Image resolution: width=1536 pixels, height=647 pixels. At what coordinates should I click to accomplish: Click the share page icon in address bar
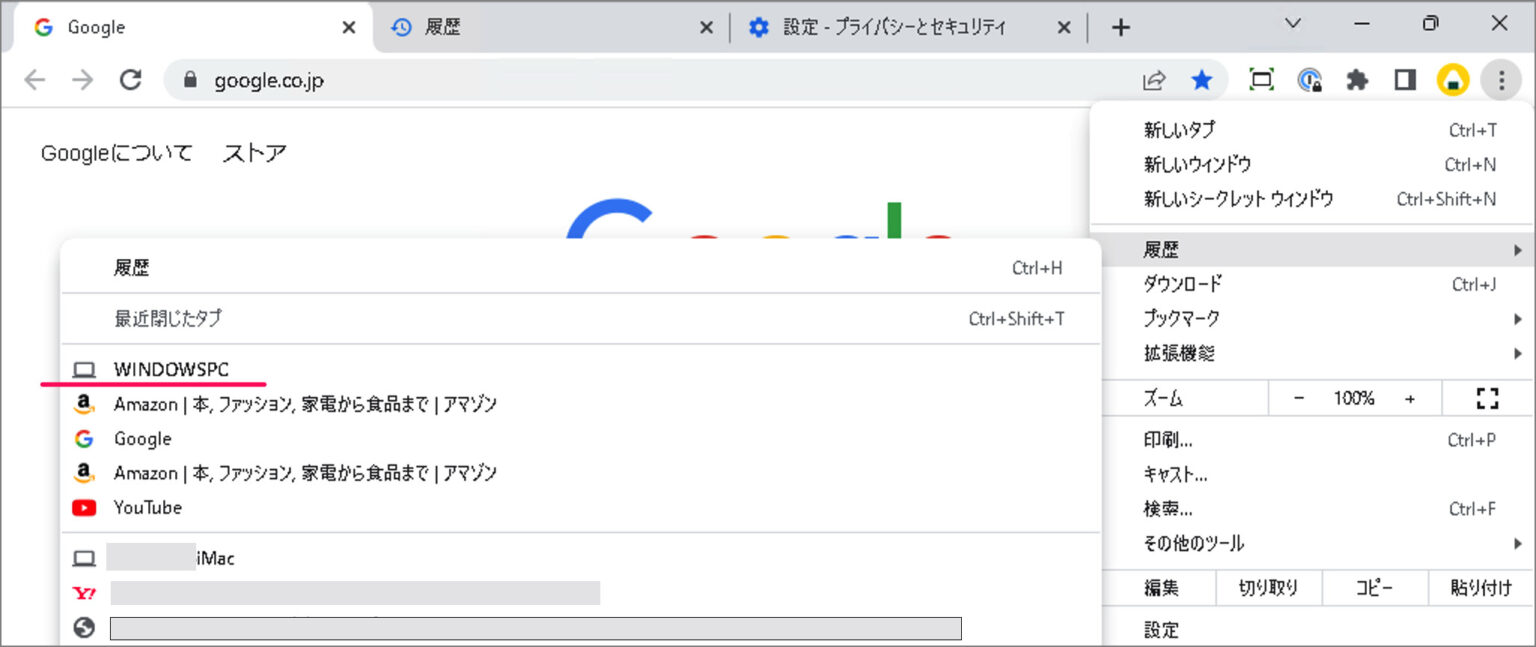(x=1154, y=81)
